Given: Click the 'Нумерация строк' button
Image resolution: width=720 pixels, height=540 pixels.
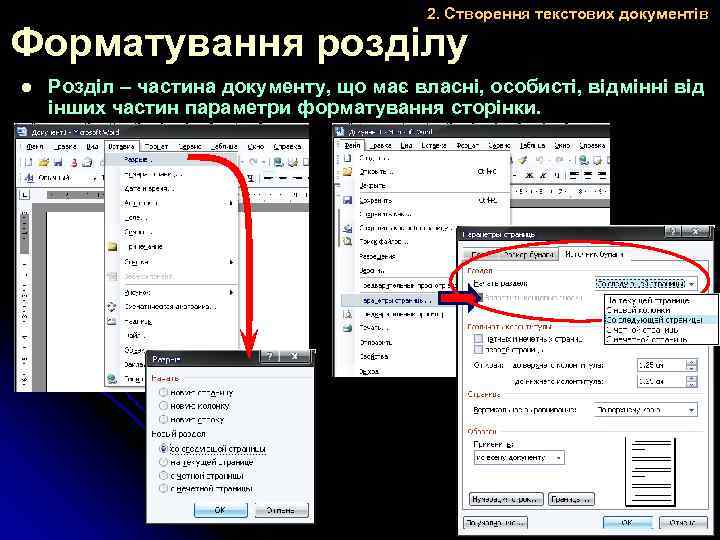Looking at the screenshot, I should tap(506, 499).
